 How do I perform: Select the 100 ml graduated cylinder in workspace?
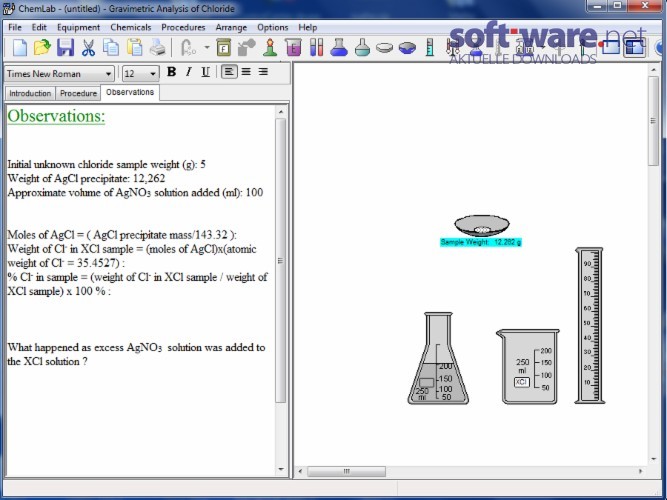click(x=590, y=326)
